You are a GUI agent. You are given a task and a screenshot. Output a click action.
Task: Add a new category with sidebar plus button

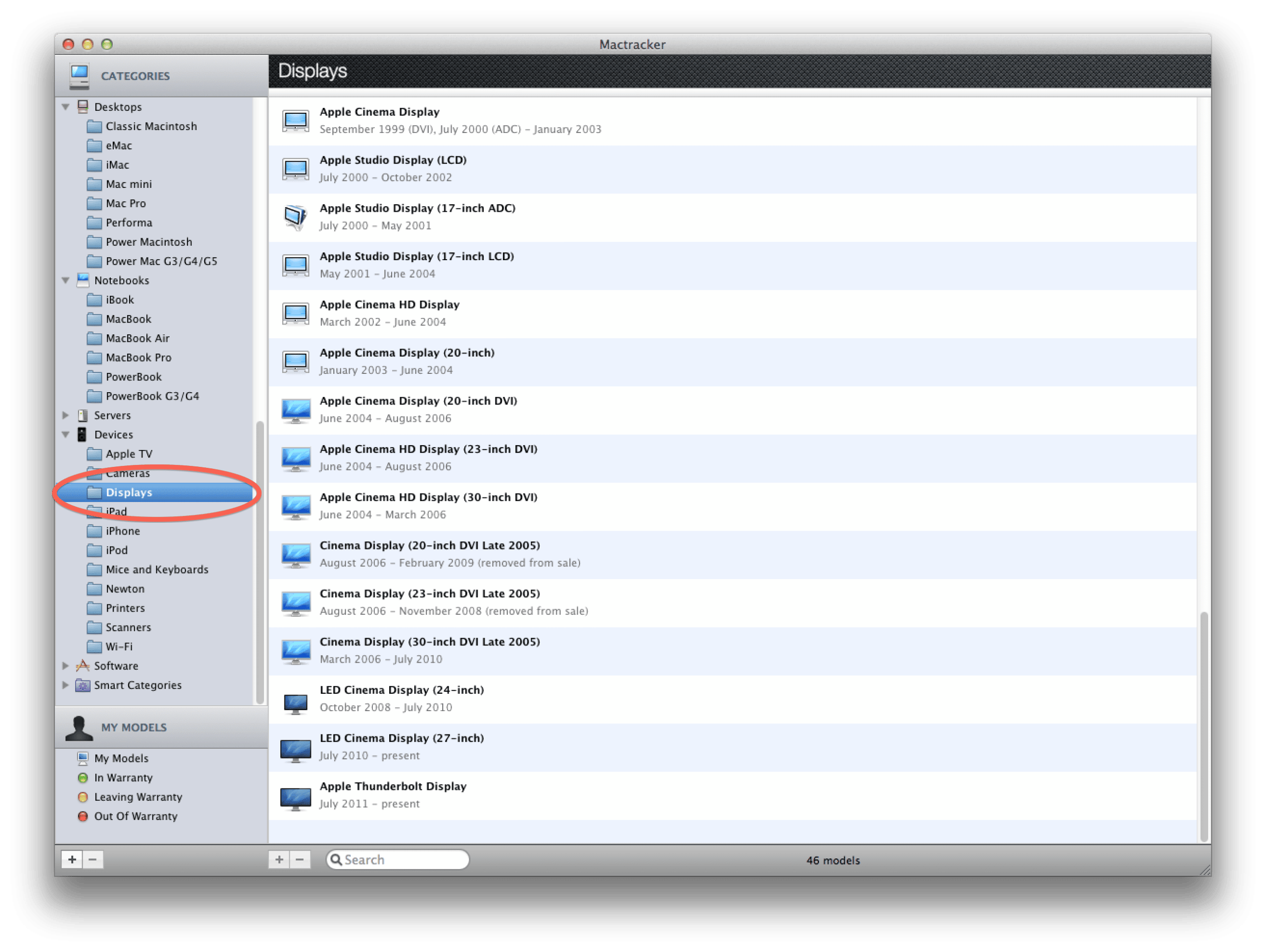coord(72,859)
